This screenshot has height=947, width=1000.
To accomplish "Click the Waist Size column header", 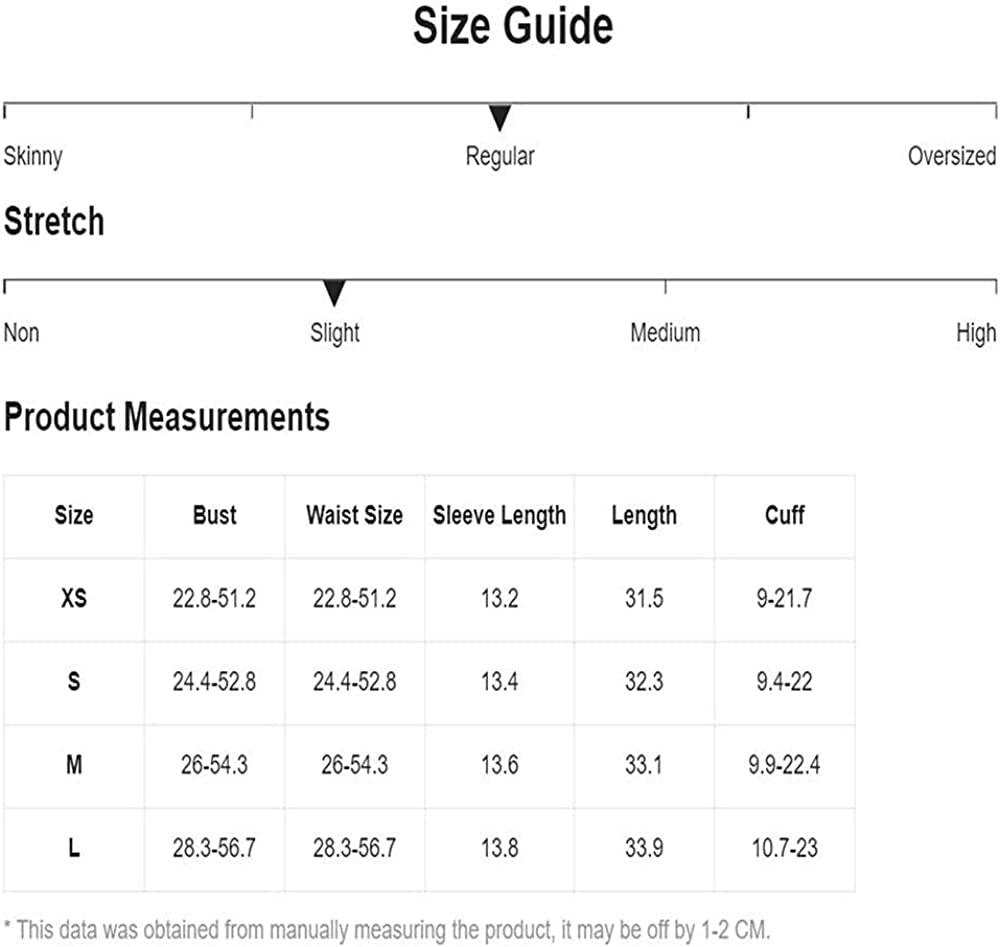I will coord(354,516).
